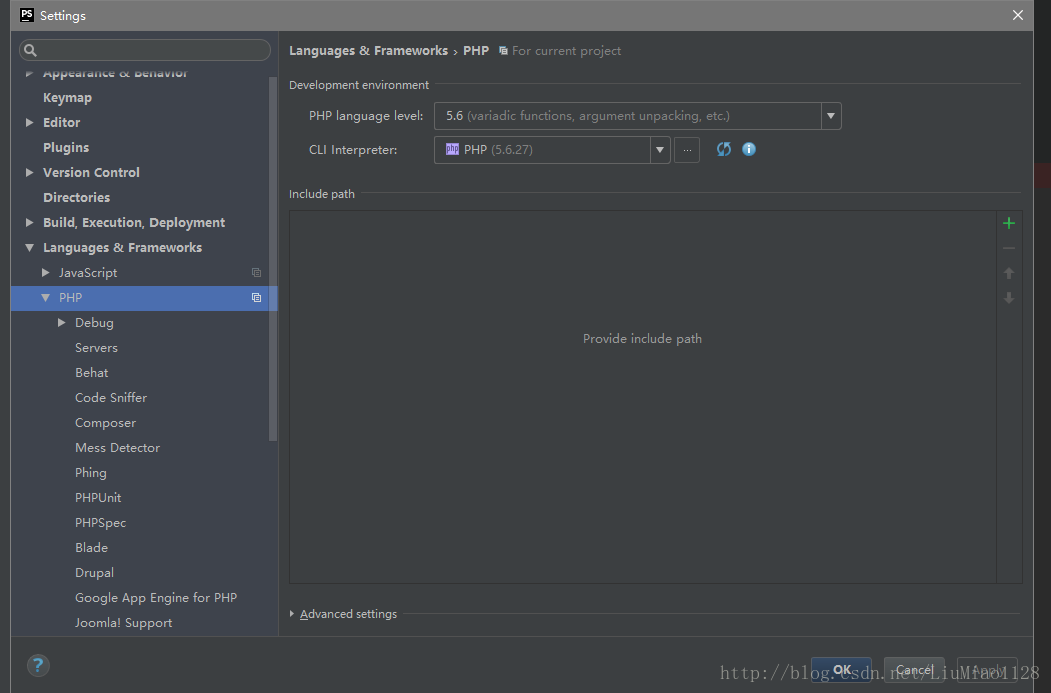Select Directories in settings tree

pyautogui.click(x=76, y=198)
